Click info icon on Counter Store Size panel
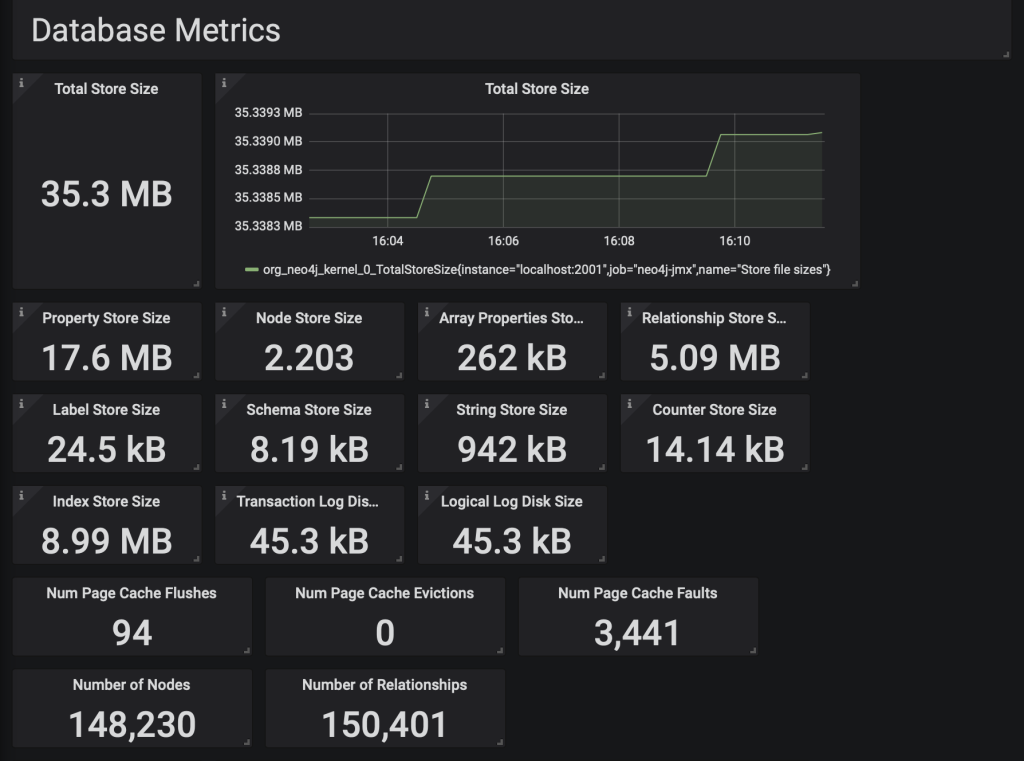The width and height of the screenshot is (1024, 761). click(x=630, y=405)
